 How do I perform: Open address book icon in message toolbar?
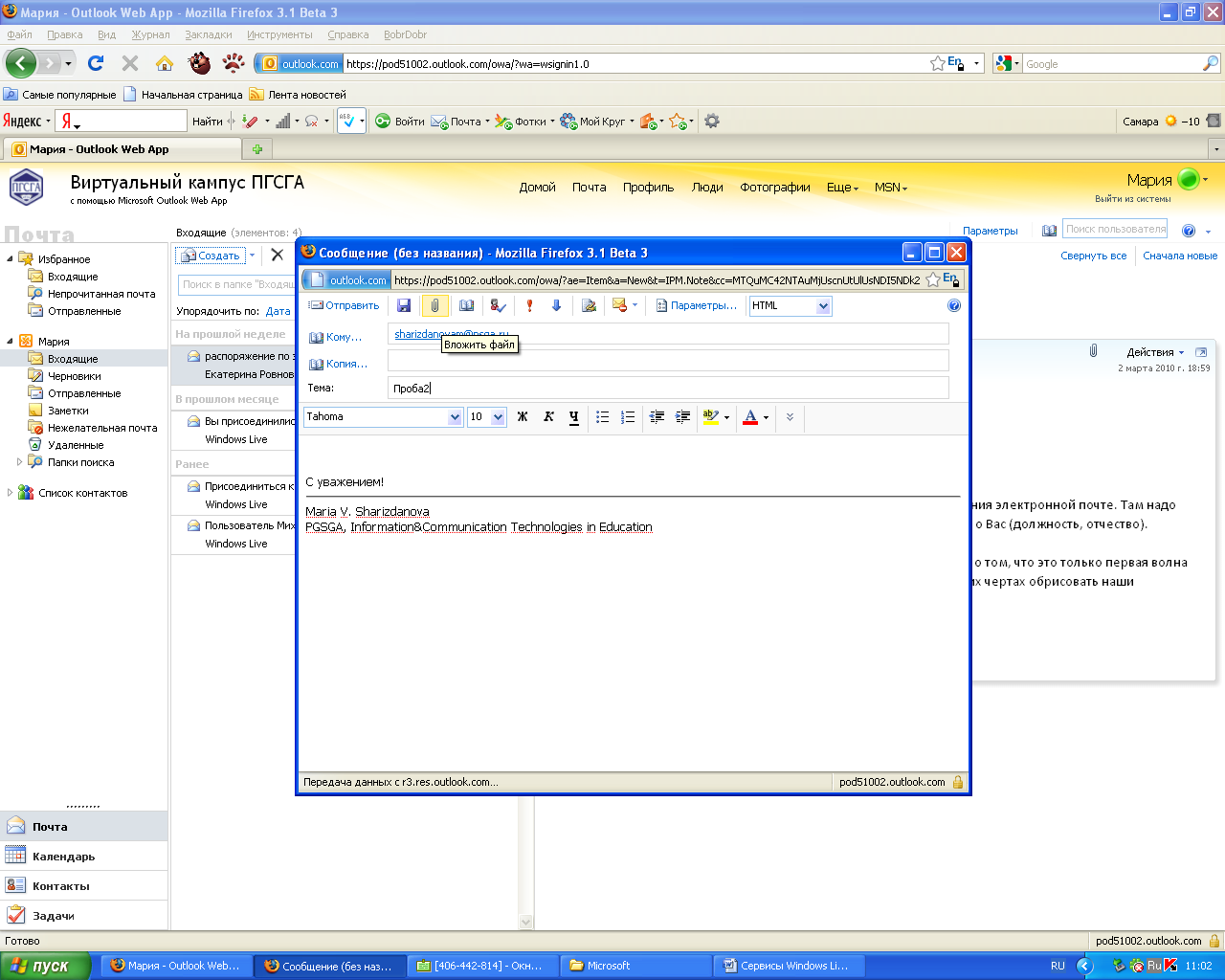pos(466,305)
